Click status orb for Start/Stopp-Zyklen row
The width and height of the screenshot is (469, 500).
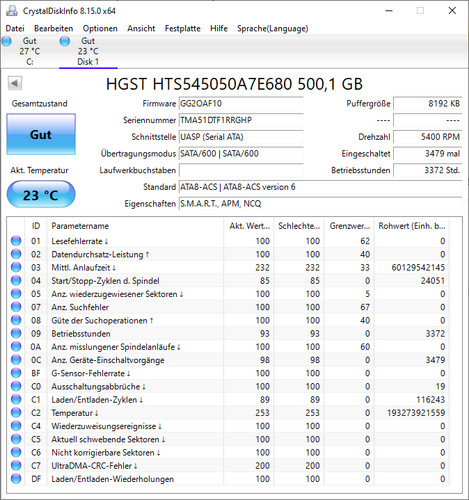tap(16, 280)
